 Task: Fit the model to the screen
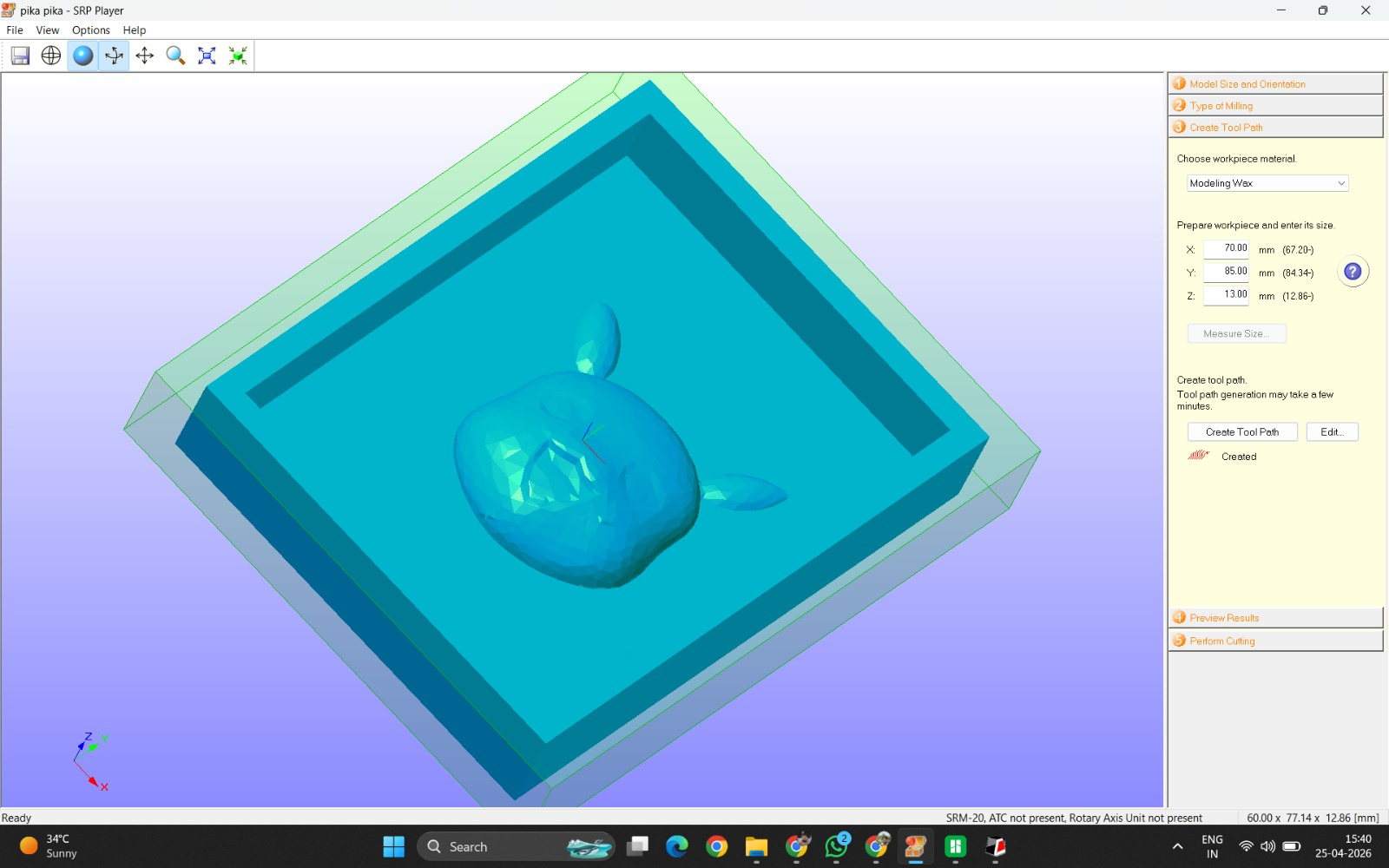[207, 56]
